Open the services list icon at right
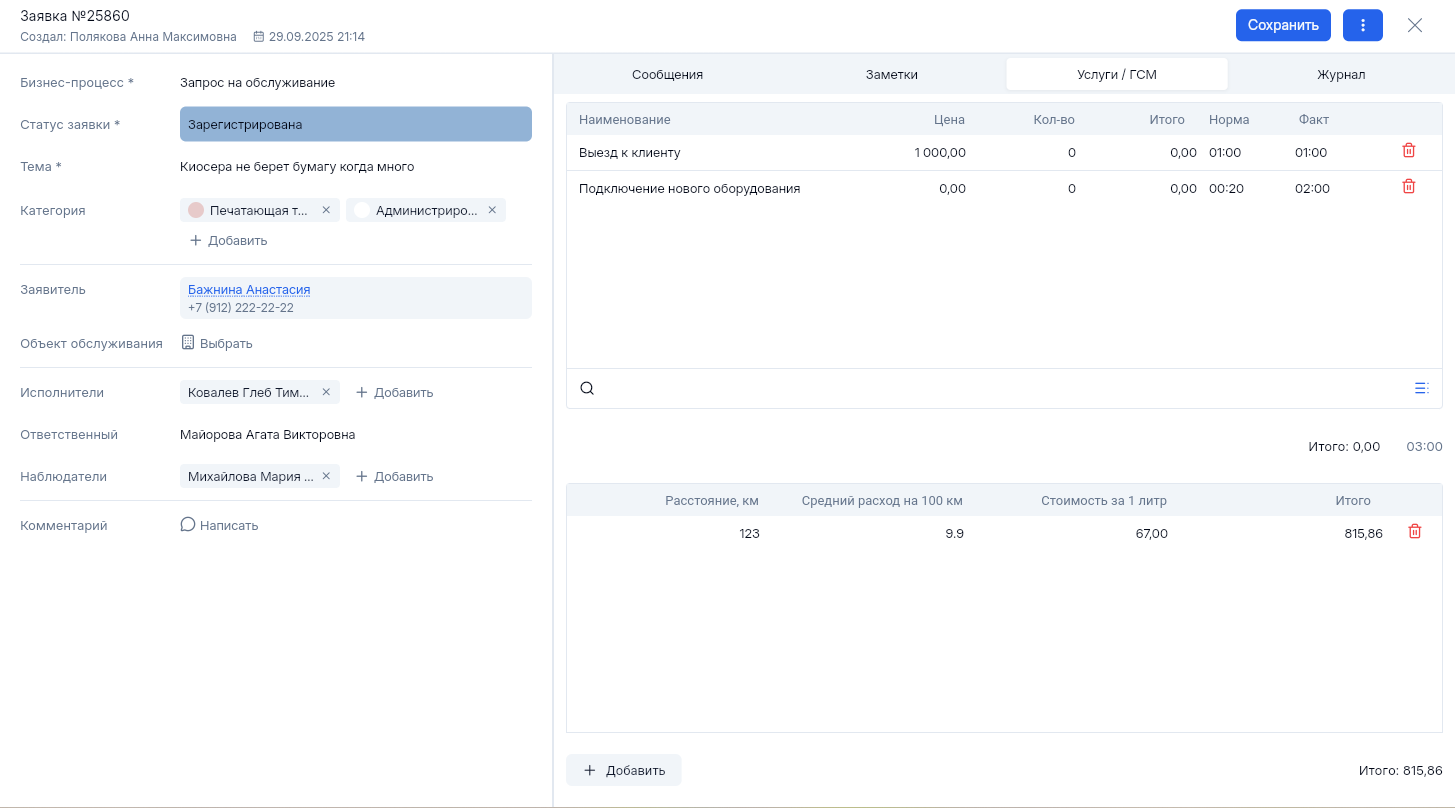 pyautogui.click(x=1421, y=389)
